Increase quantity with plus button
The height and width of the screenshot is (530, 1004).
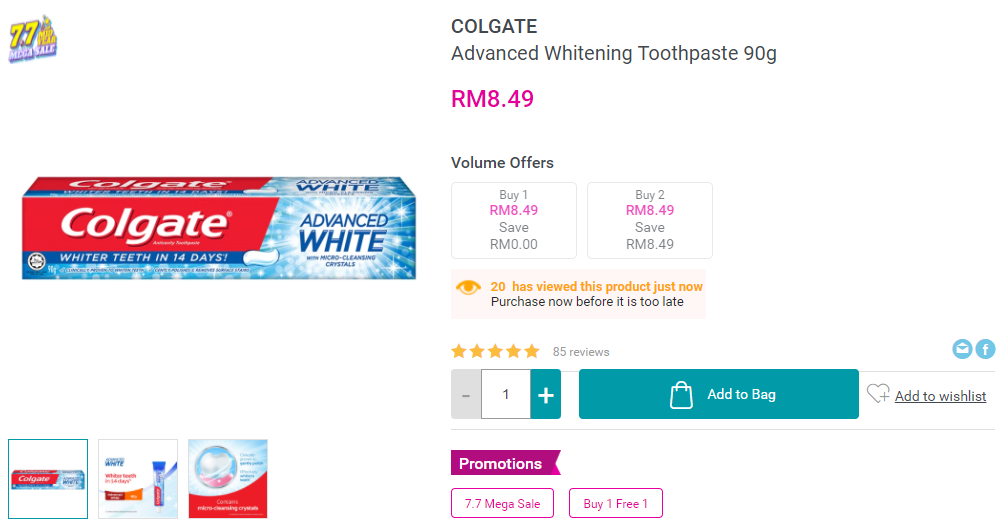pos(546,394)
